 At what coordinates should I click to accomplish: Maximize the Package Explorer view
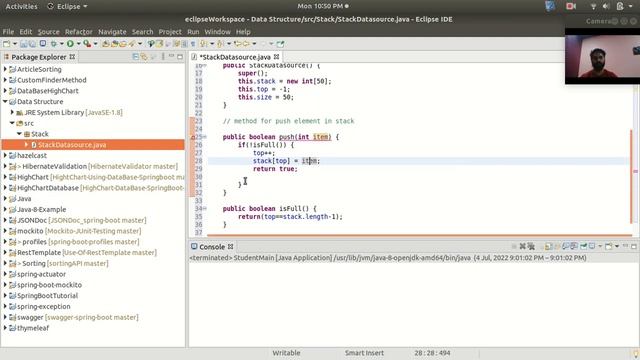pos(180,57)
